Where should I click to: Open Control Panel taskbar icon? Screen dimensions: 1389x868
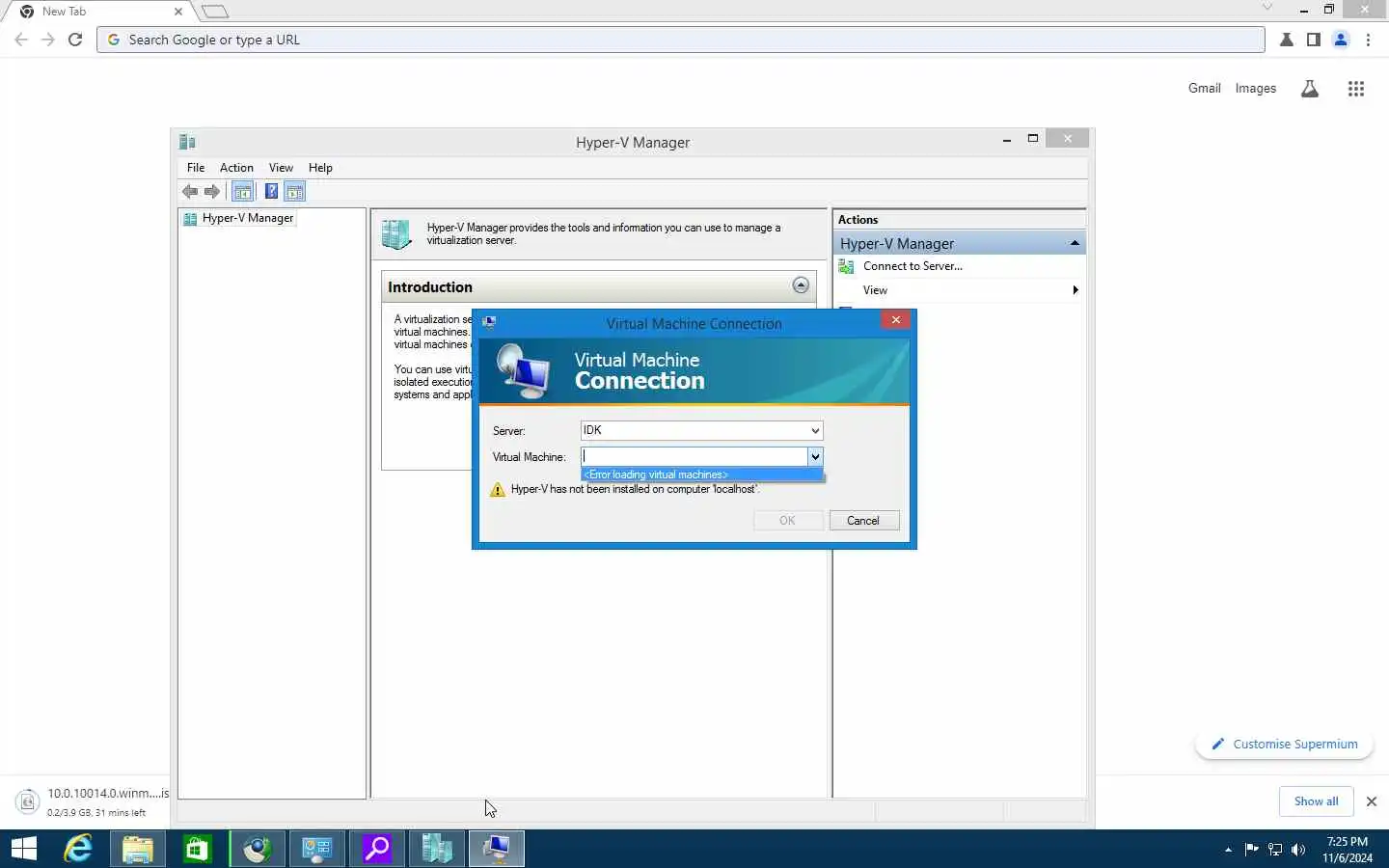click(x=317, y=849)
